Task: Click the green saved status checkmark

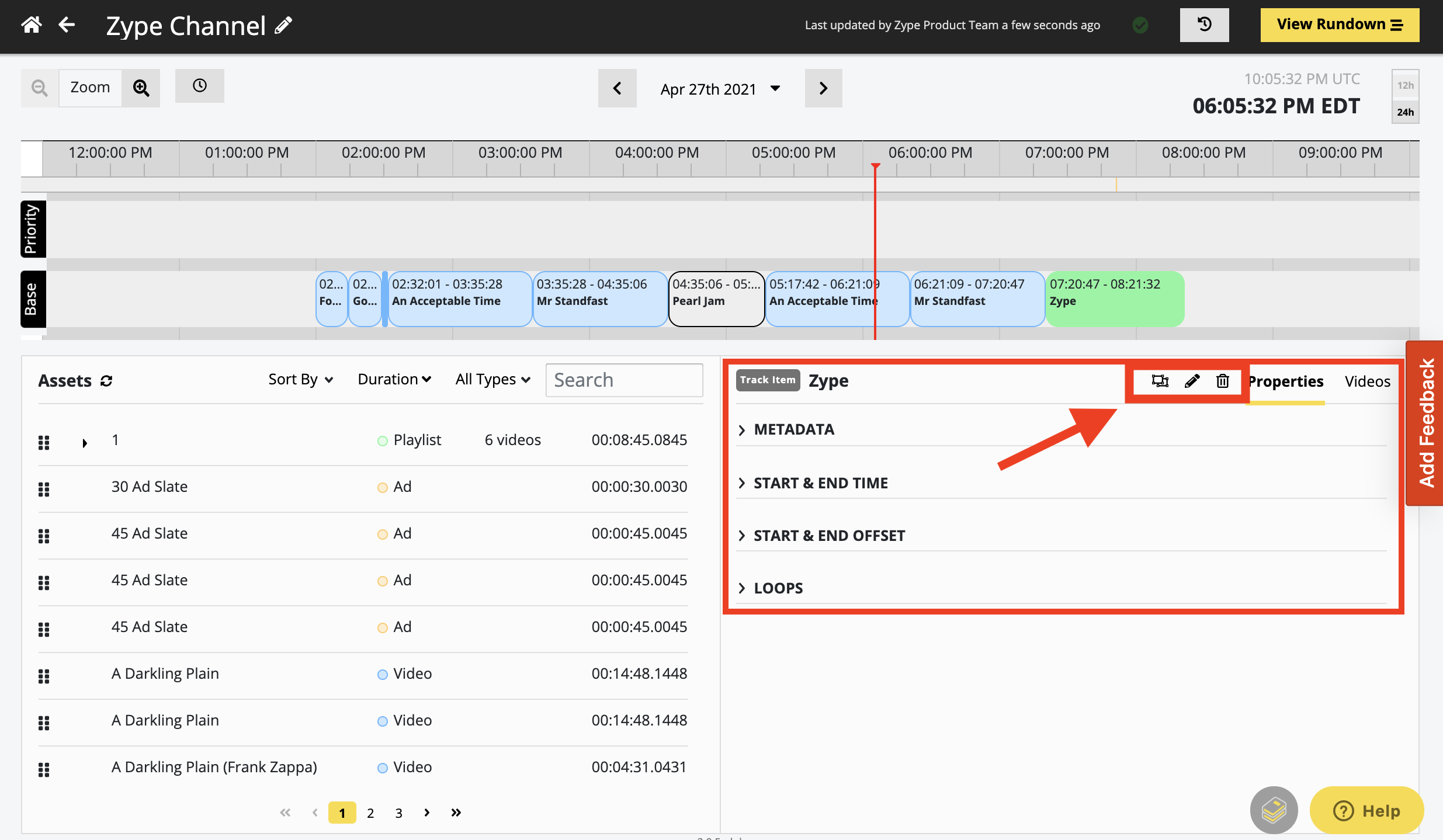Action: pos(1140,25)
